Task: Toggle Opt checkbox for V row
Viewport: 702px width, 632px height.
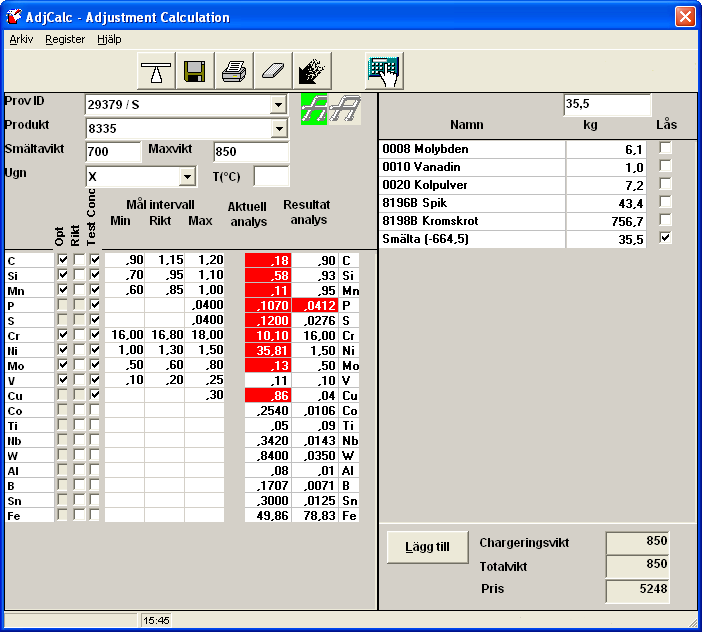Action: [62, 380]
